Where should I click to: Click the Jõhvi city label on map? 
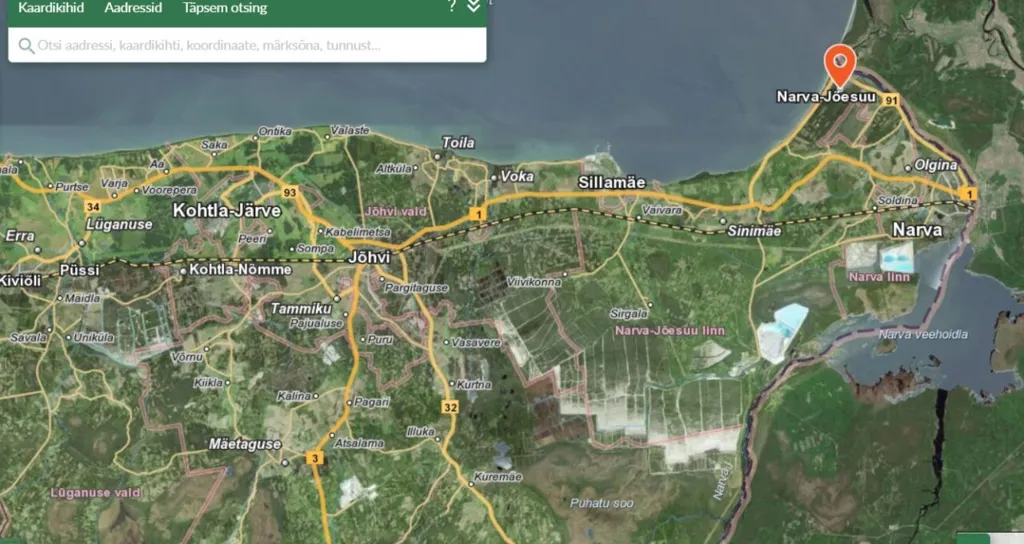(370, 257)
